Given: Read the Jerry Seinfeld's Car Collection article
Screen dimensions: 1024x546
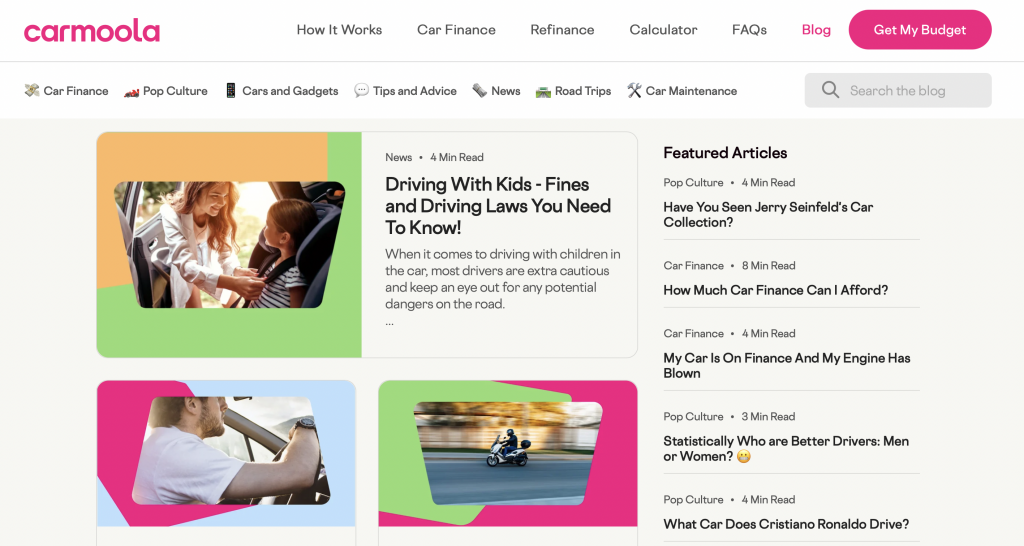Looking at the screenshot, I should coord(768,214).
